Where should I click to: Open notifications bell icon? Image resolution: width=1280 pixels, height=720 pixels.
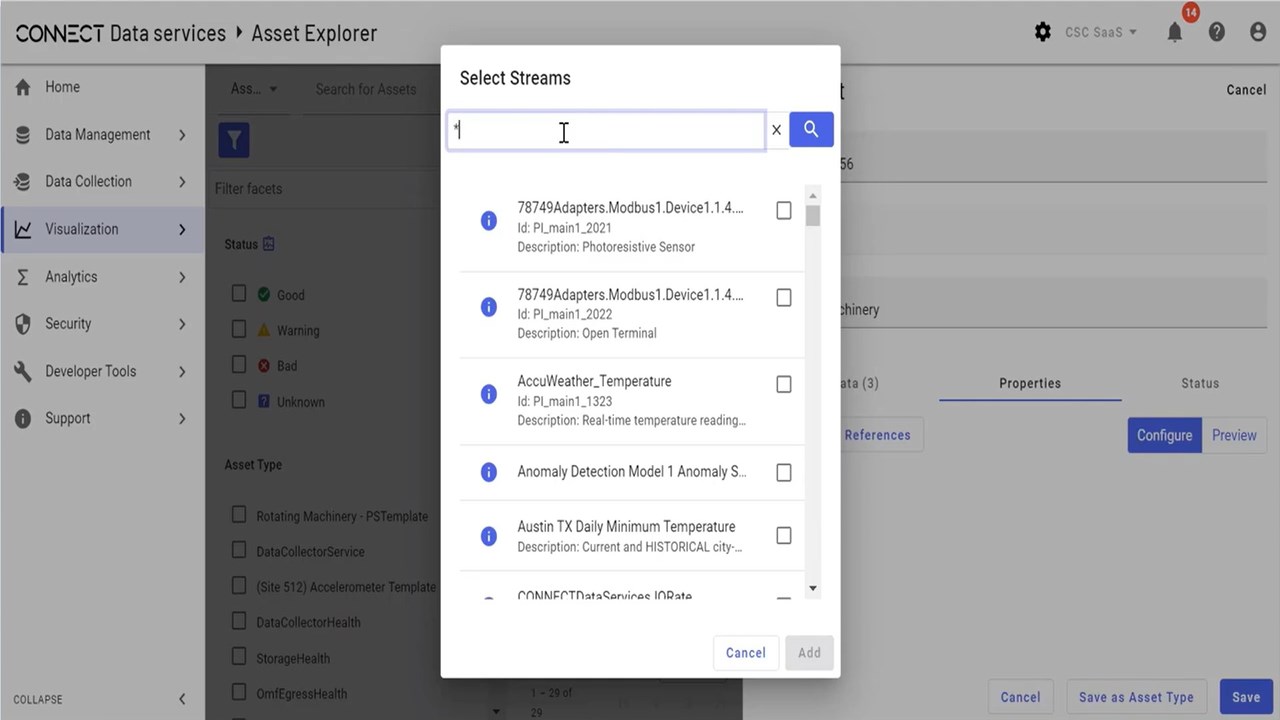click(x=1175, y=33)
